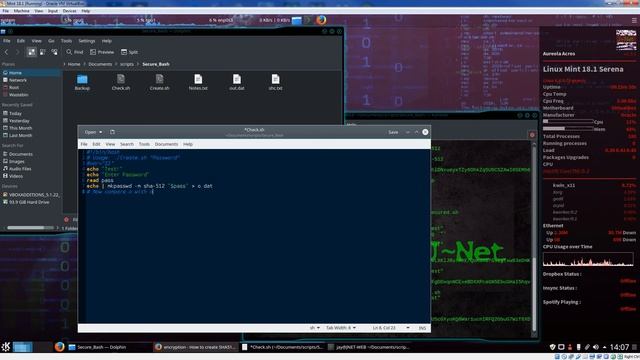
Task: Open the Tab Width dropdown
Action: (341, 328)
